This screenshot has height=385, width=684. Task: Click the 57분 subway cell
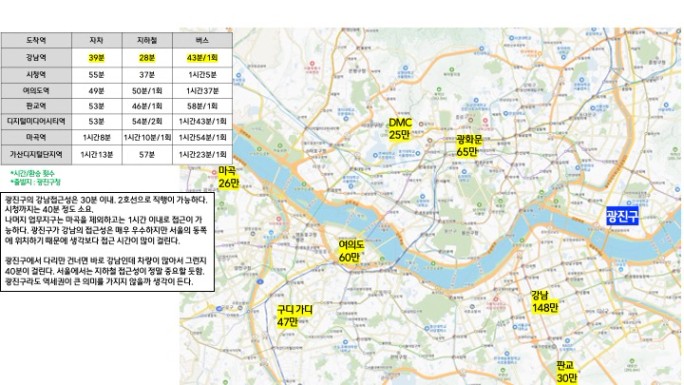(x=147, y=154)
